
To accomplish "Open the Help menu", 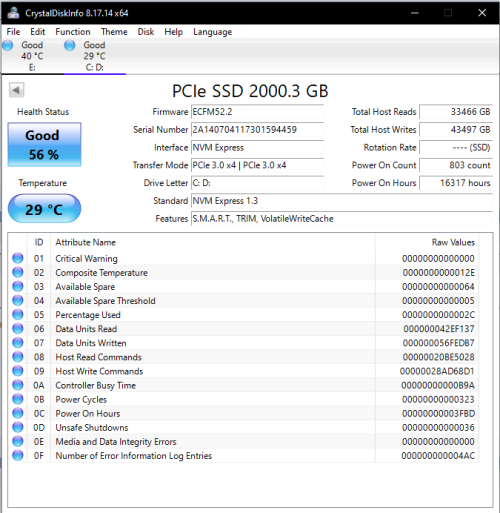I will click(x=173, y=32).
